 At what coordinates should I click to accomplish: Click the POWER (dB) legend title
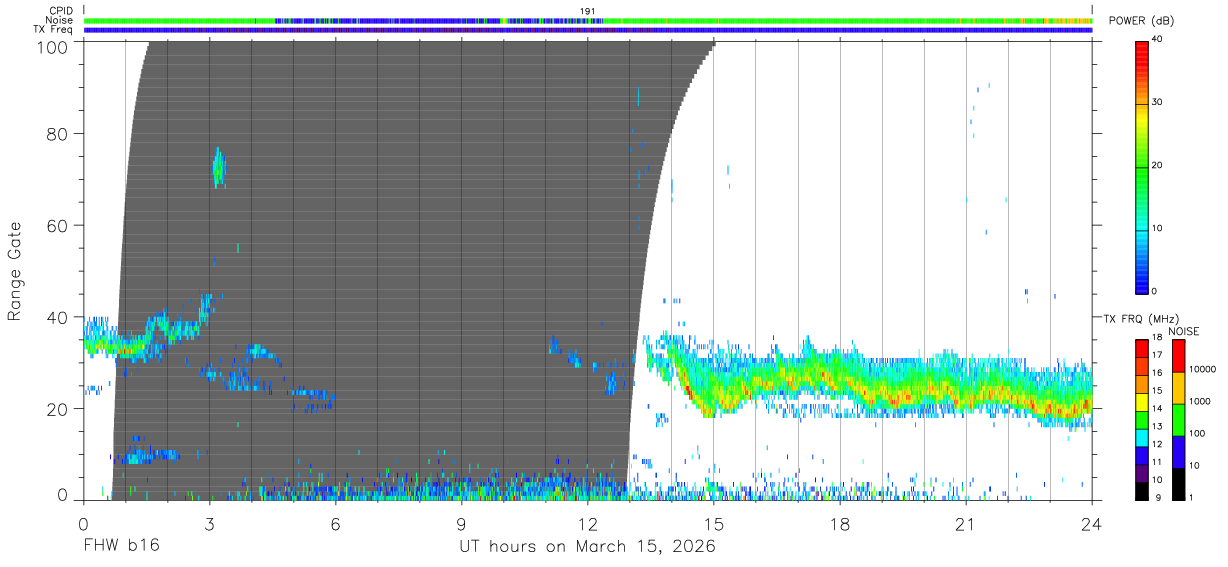(1141, 21)
